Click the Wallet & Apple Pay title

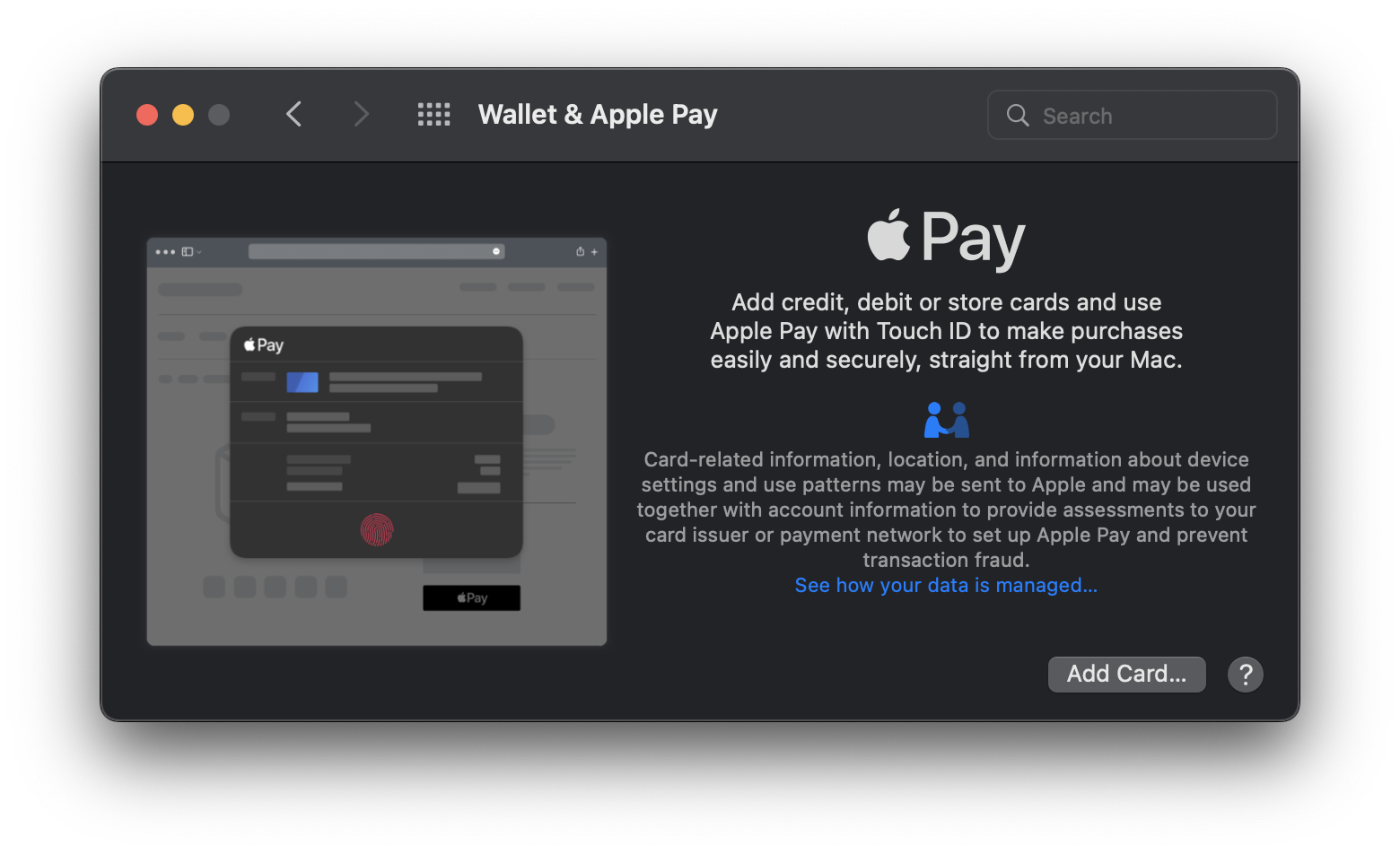click(x=598, y=115)
